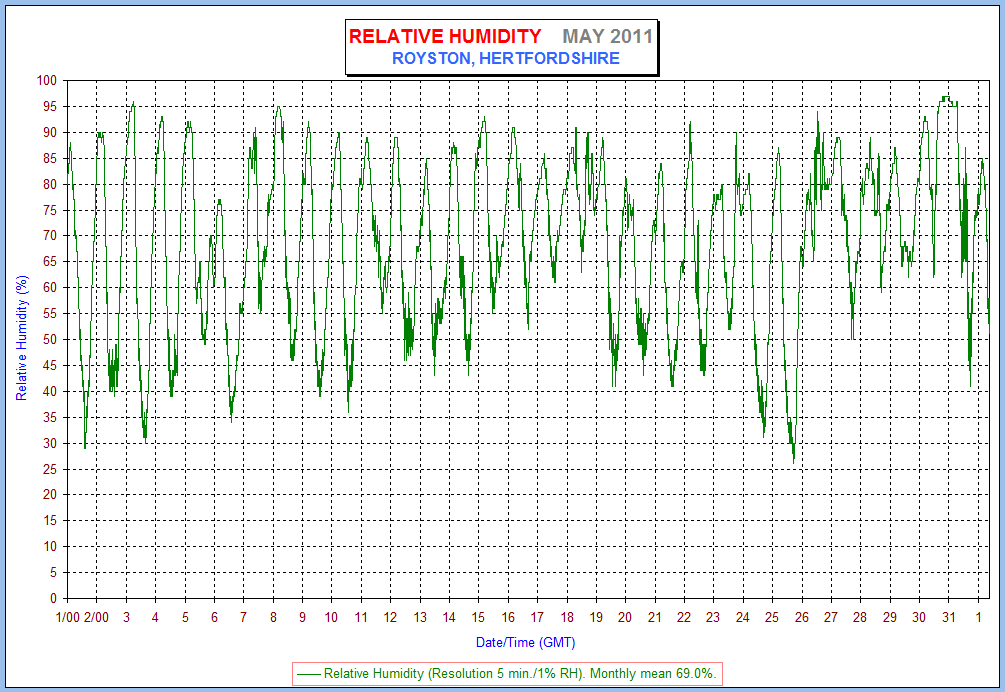The image size is (1005, 692).
Task: Click the green legend line sample
Action: [308, 674]
